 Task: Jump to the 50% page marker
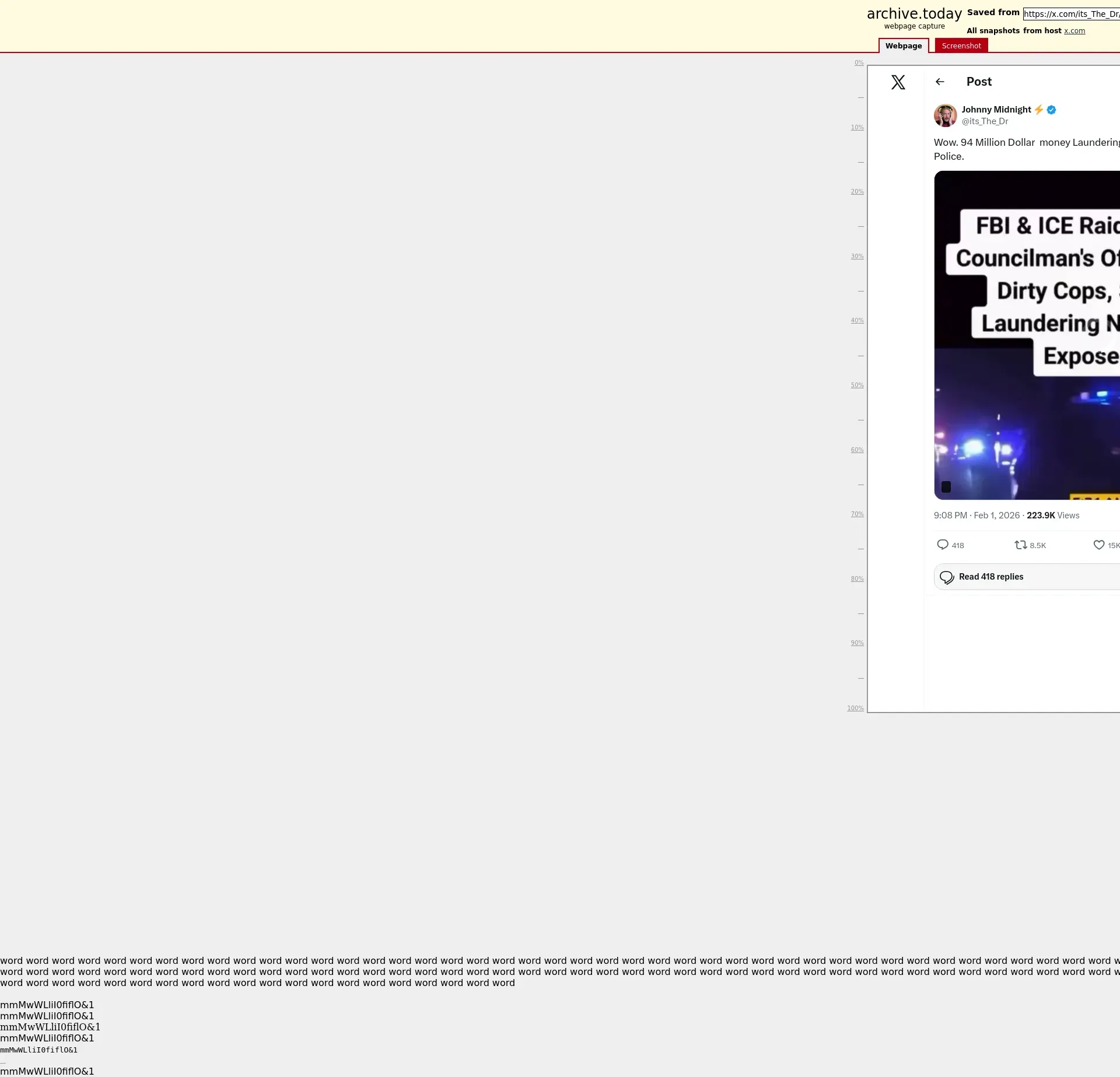[856, 385]
